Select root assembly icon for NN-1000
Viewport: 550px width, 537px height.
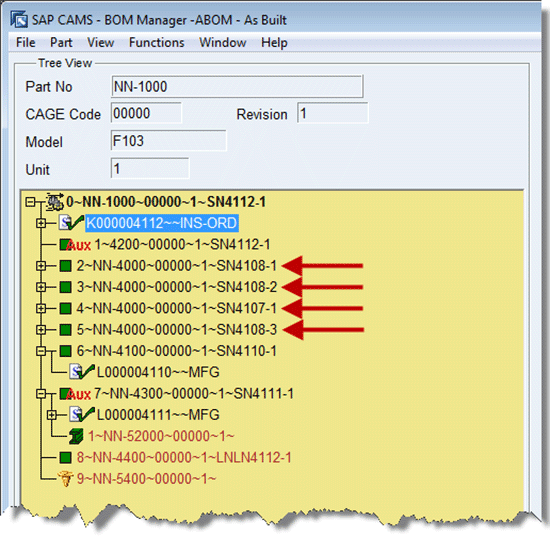(x=55, y=202)
